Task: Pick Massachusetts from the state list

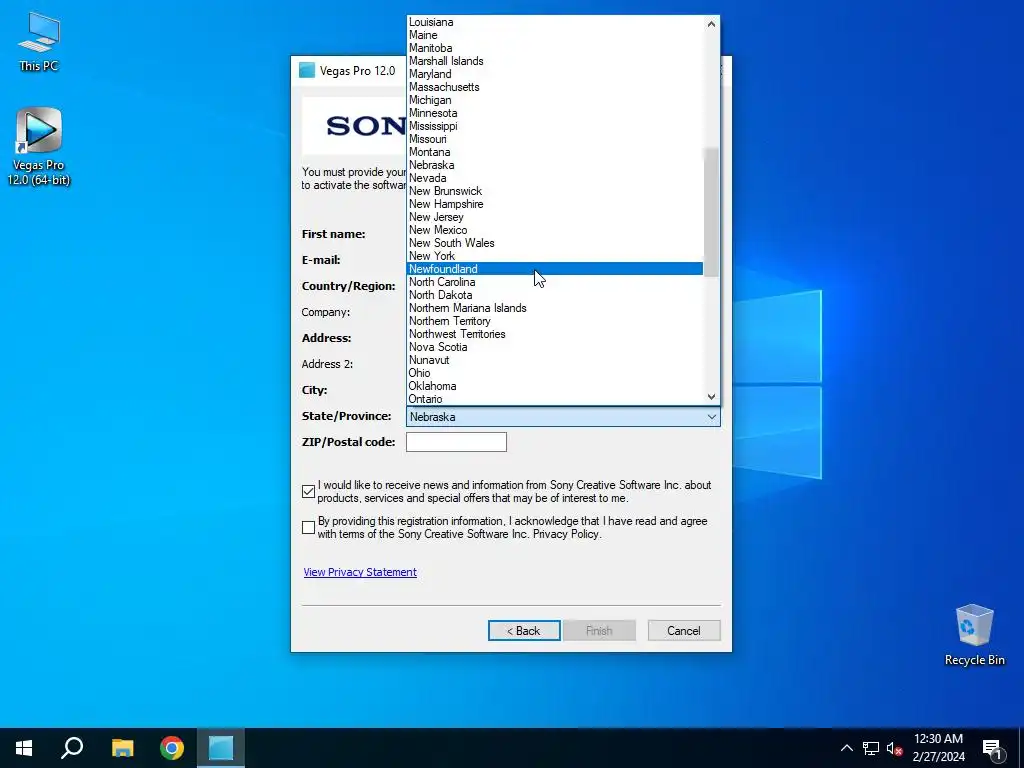Action: [x=554, y=88]
